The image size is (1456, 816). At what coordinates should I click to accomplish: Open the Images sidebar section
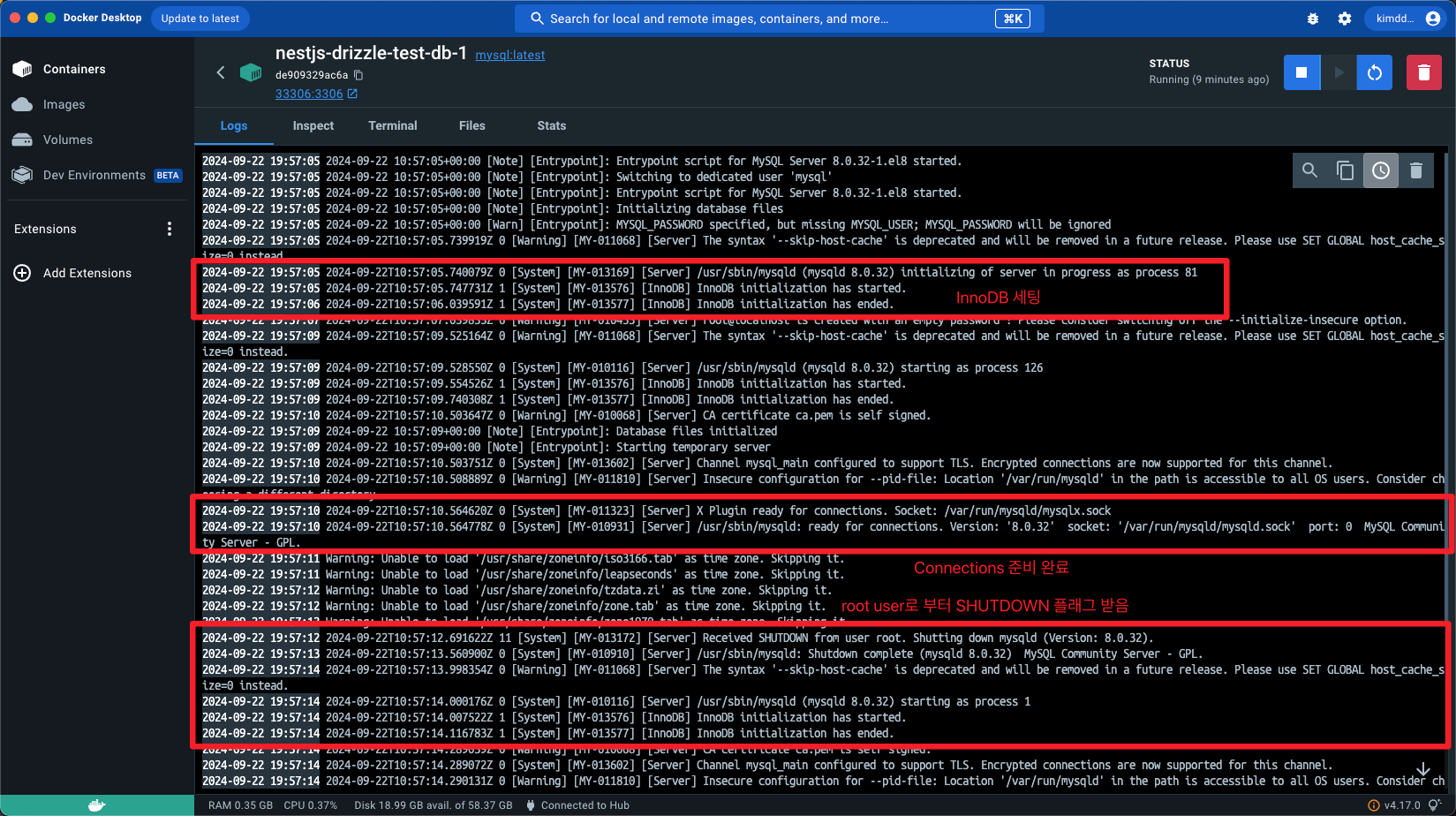[64, 104]
